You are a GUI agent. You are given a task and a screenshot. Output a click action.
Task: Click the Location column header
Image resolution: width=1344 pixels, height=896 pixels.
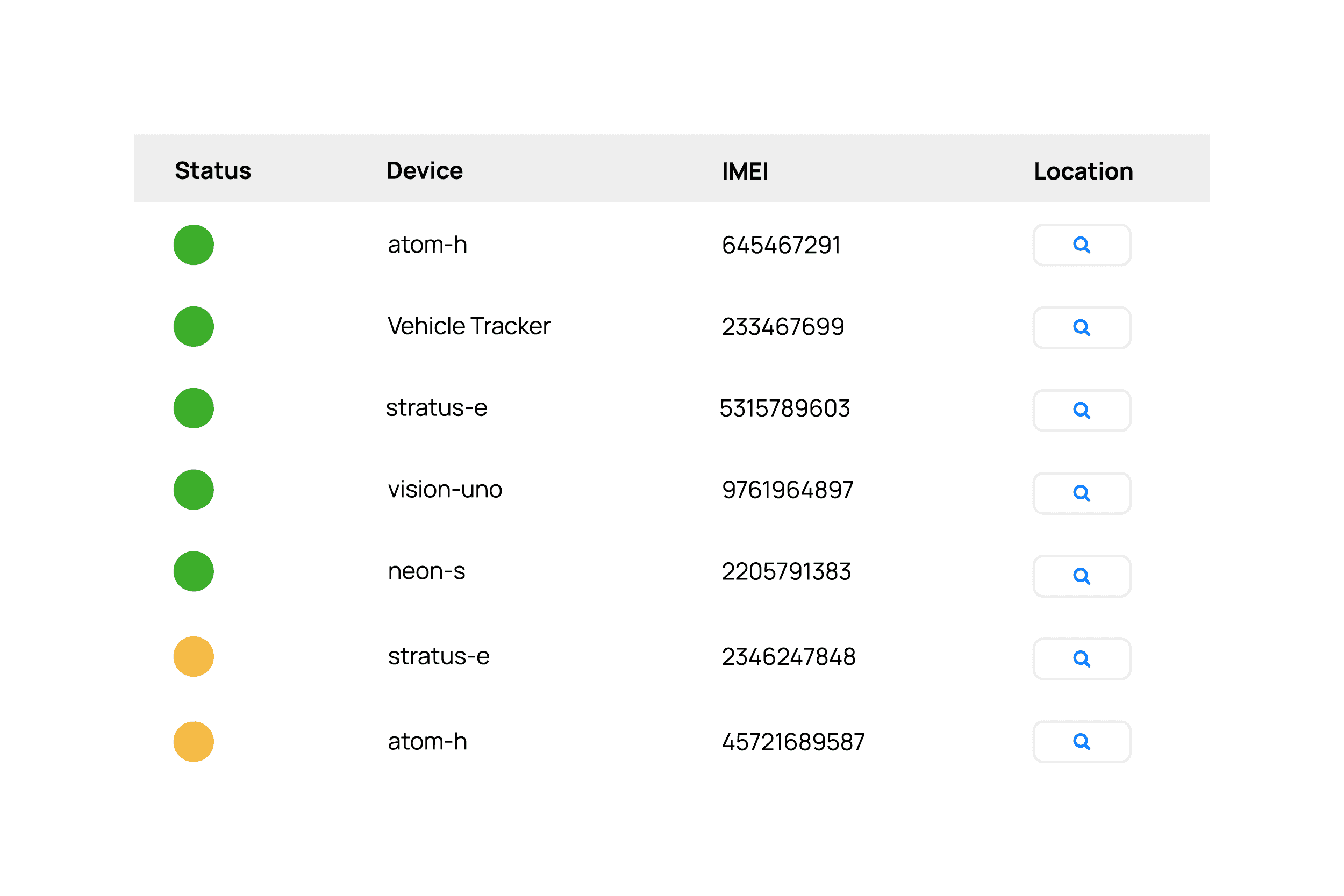click(x=1083, y=171)
